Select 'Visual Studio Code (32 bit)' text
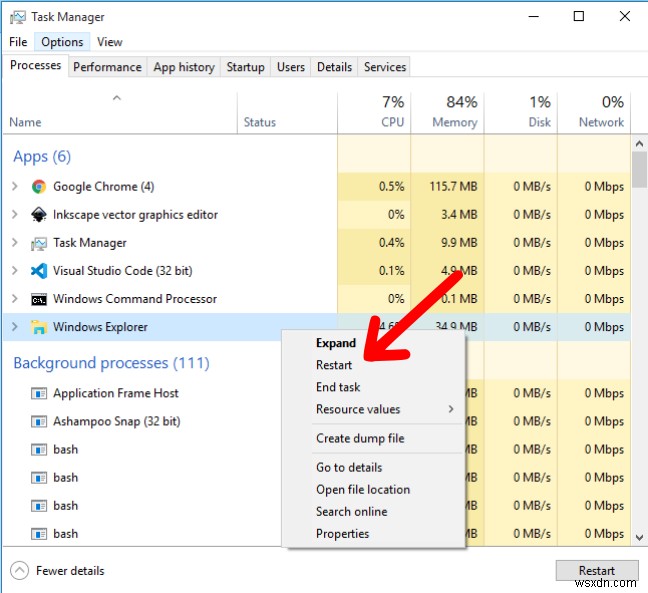 123,271
